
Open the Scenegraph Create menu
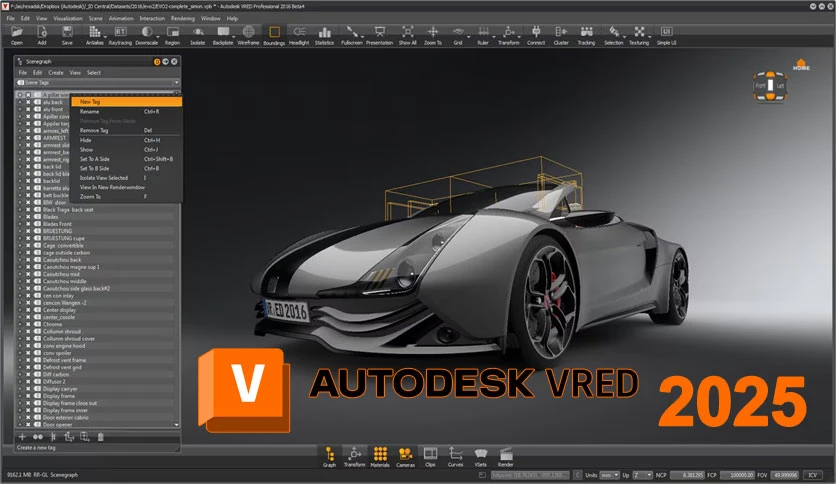[x=56, y=72]
